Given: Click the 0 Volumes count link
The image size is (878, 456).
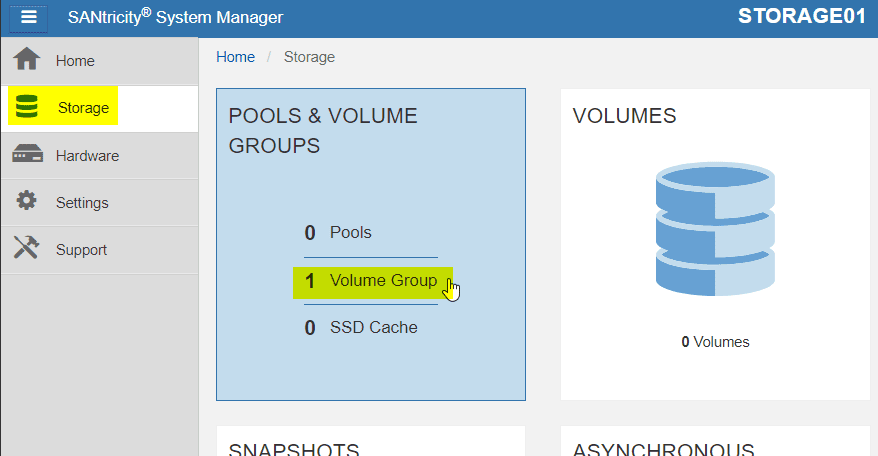Looking at the screenshot, I should pos(715,342).
